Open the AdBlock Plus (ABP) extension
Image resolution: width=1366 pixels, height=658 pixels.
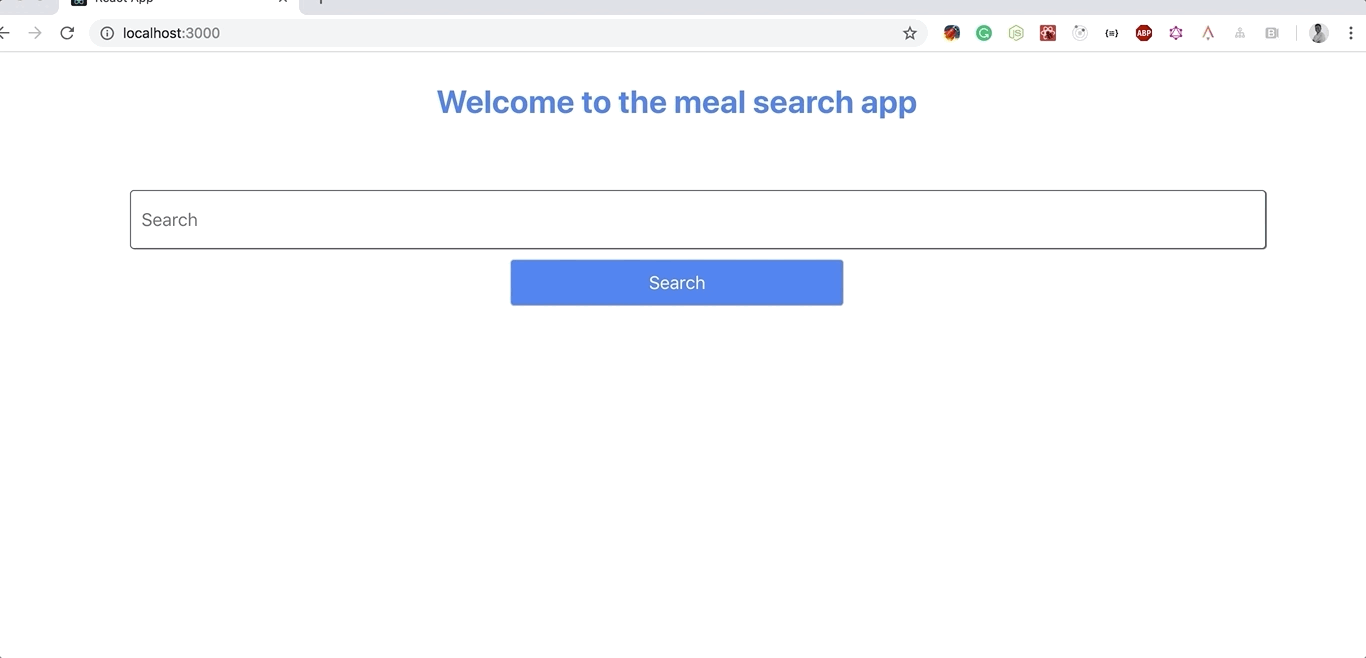click(x=1144, y=33)
